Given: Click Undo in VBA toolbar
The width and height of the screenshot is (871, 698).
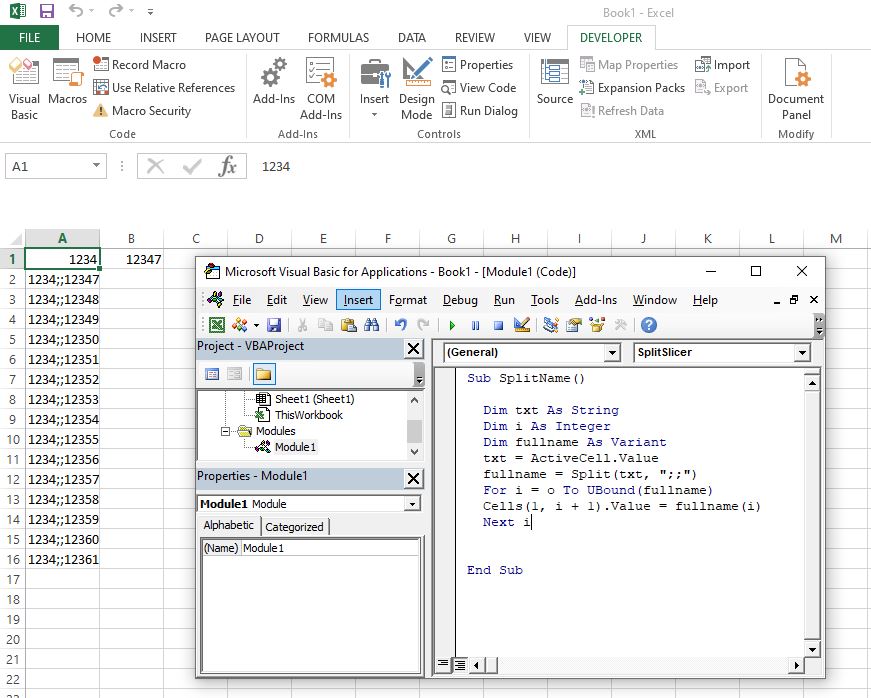Looking at the screenshot, I should [400, 325].
